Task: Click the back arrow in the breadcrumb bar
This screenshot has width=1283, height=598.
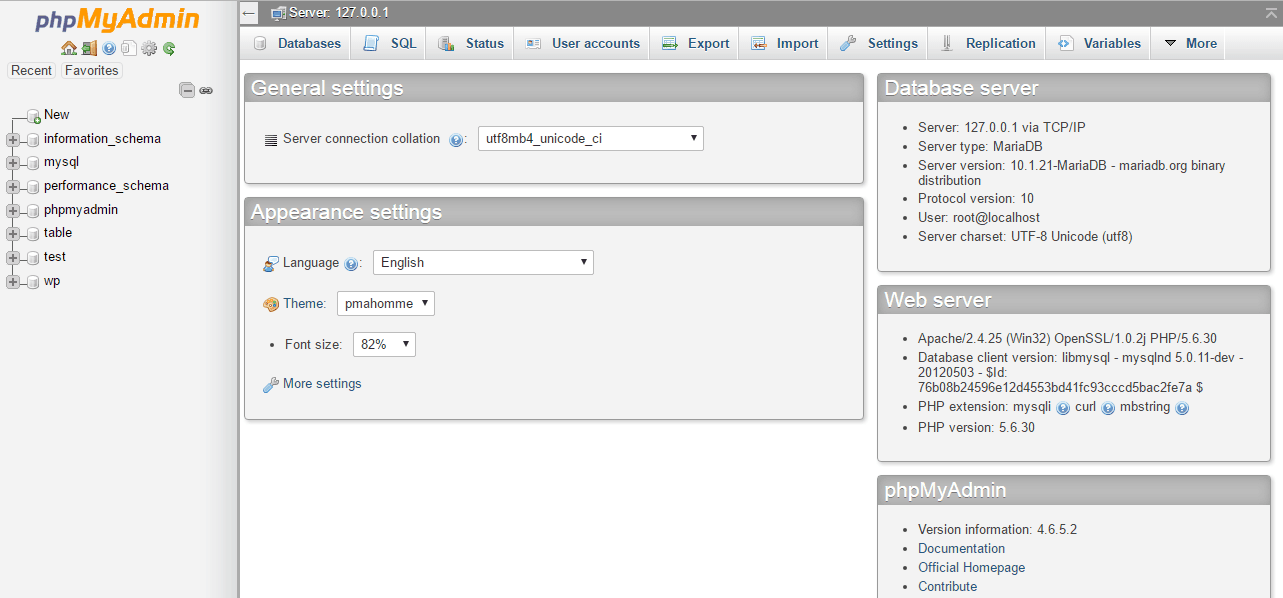Action: pos(249,13)
